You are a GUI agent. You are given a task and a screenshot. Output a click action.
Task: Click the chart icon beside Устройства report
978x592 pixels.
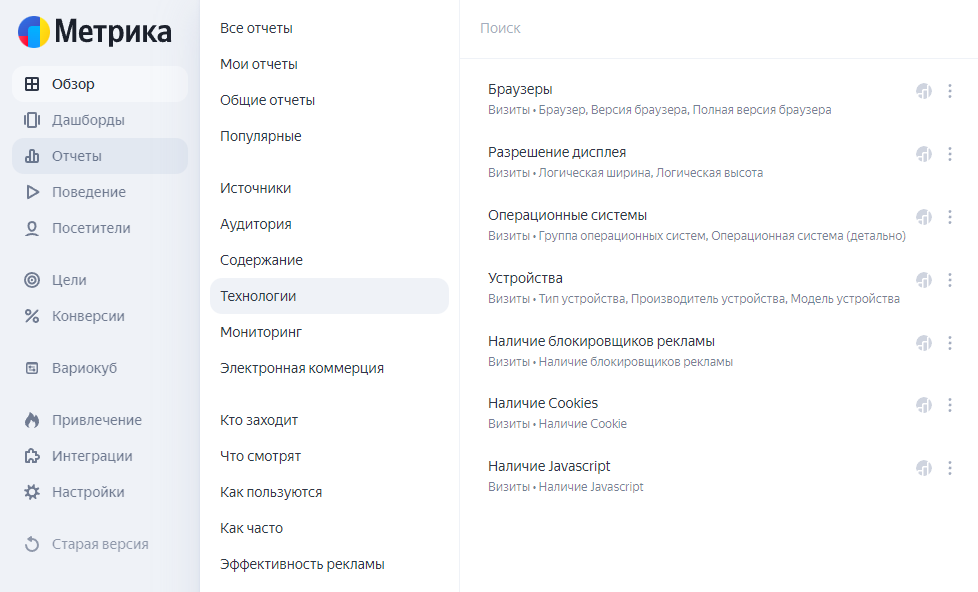click(x=924, y=280)
